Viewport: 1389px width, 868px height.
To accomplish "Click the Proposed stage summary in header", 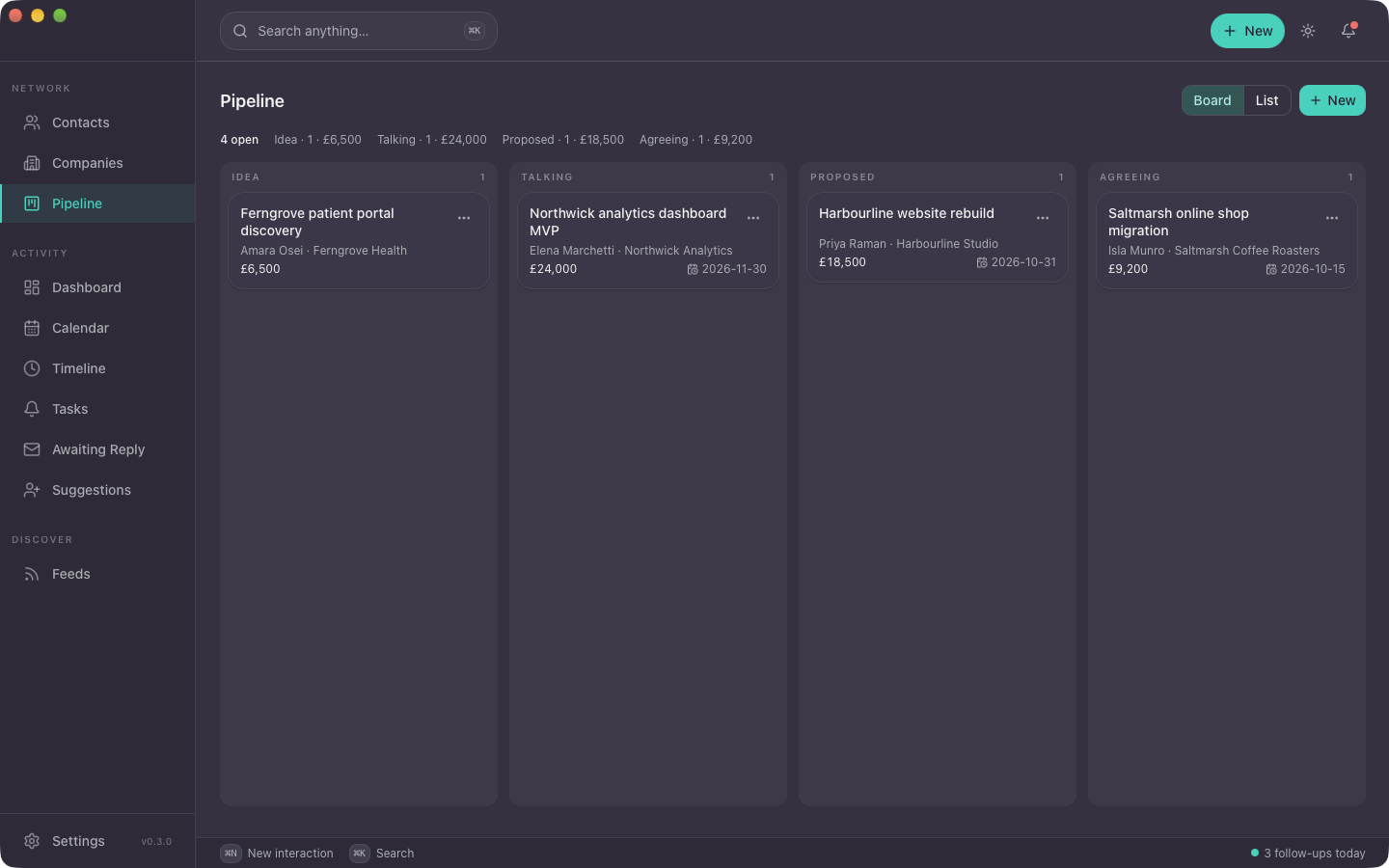I will click(x=563, y=140).
